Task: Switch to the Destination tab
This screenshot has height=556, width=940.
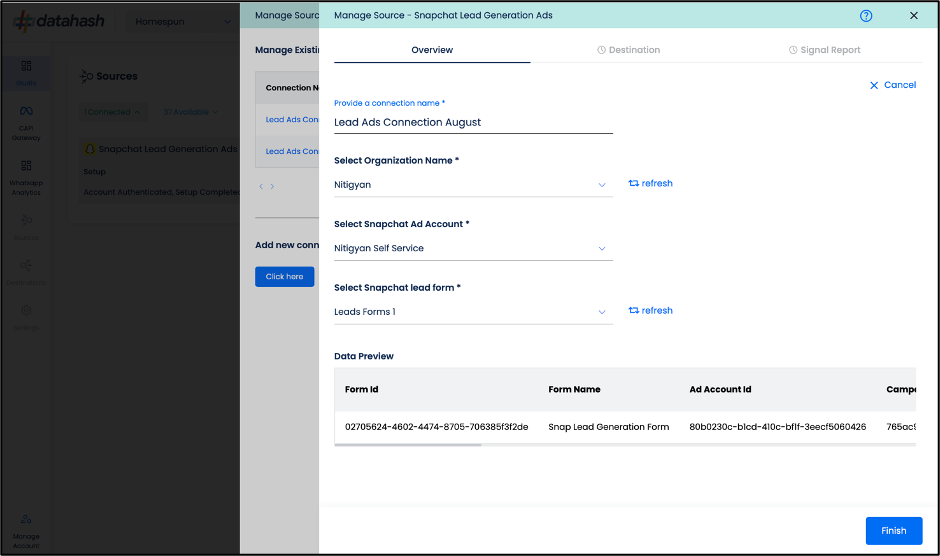Action: [628, 50]
